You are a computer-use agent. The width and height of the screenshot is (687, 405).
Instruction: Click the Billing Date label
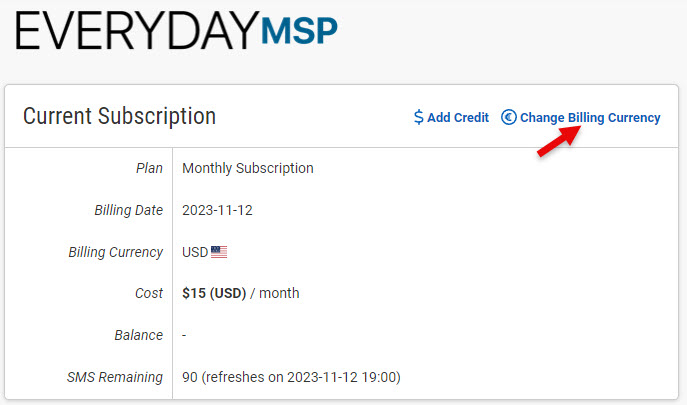[x=128, y=210]
